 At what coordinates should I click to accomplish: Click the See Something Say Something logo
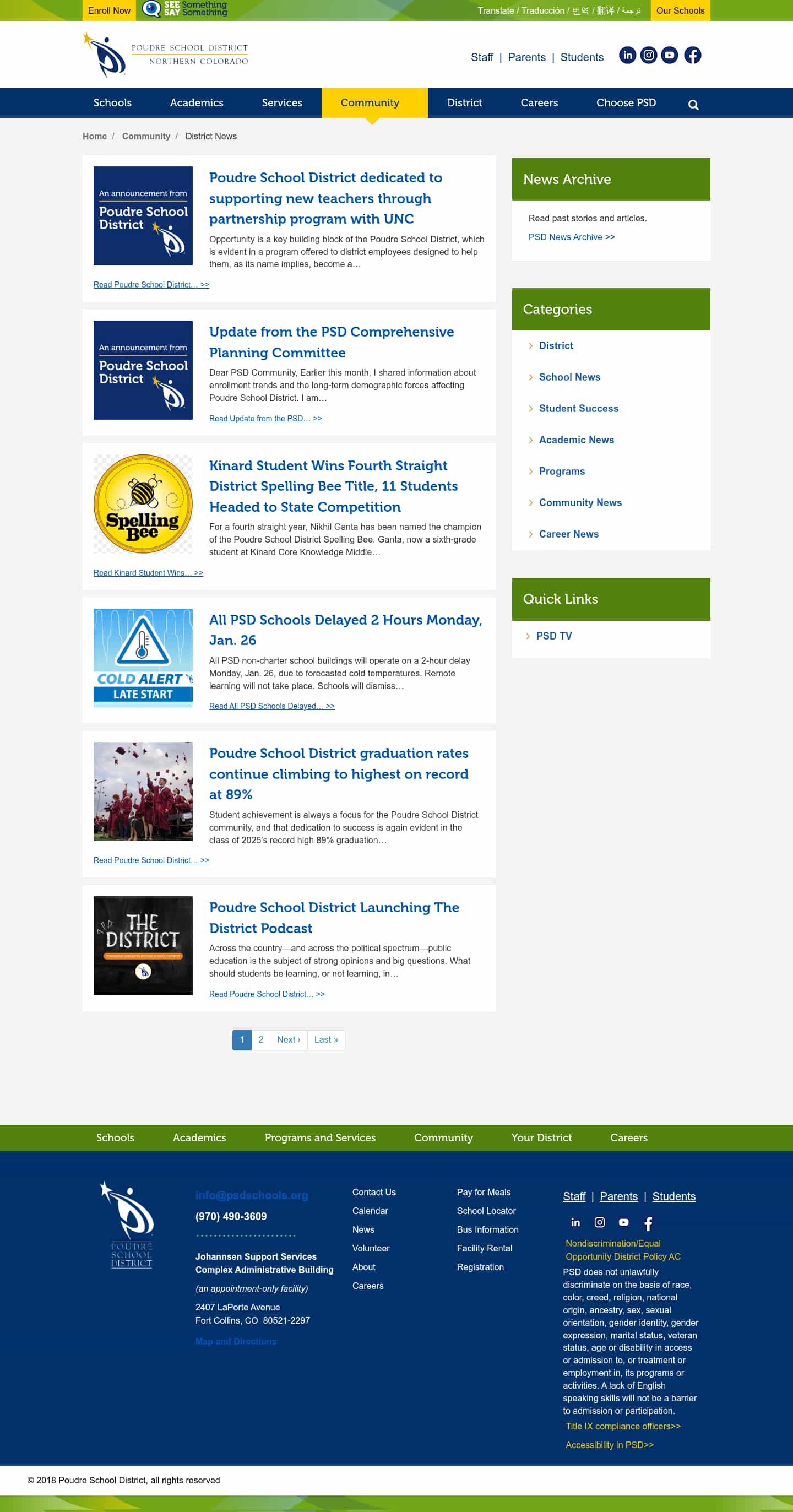pos(185,9)
